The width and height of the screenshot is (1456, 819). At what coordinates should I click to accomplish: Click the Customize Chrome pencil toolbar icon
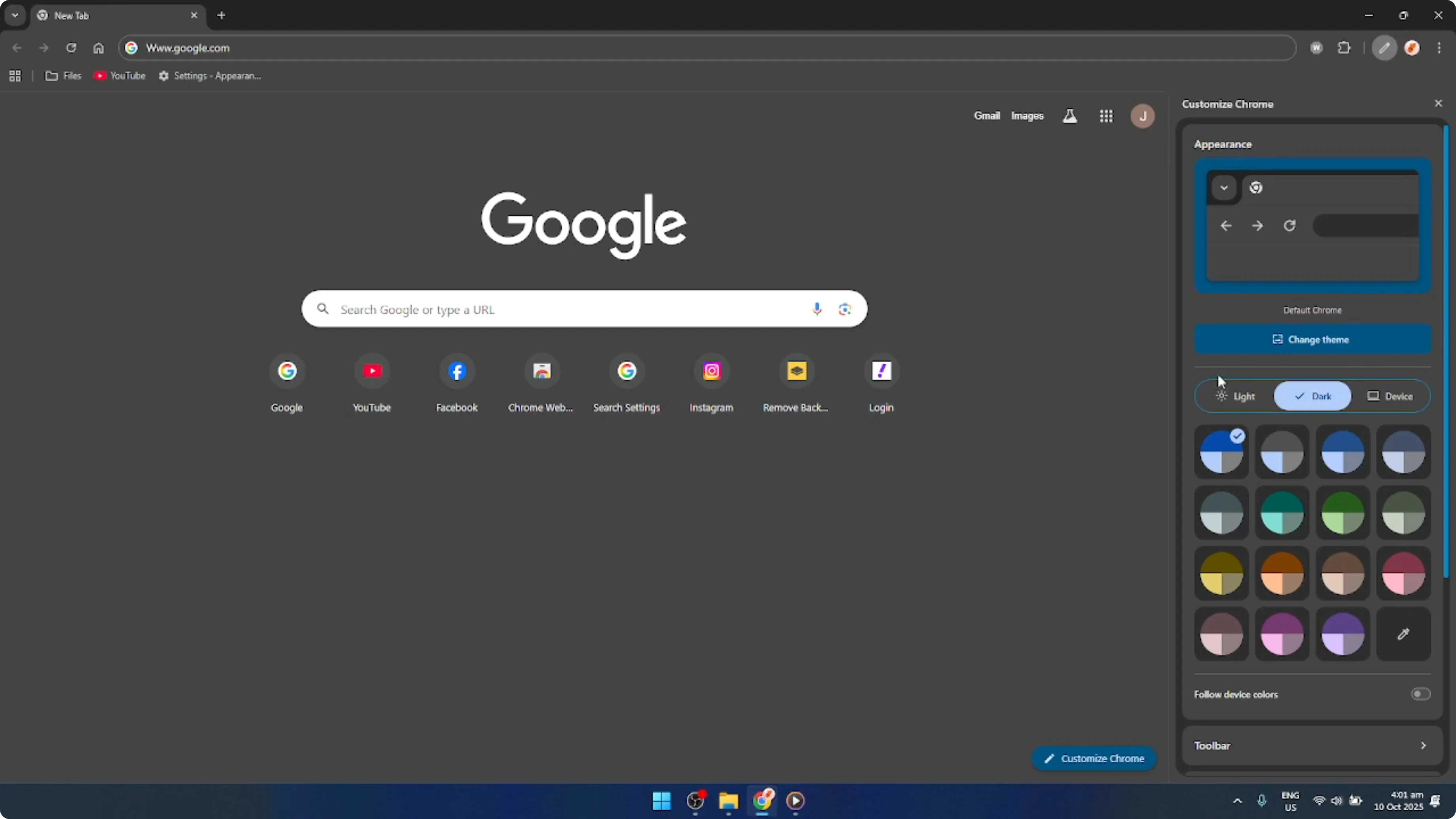point(1384,48)
